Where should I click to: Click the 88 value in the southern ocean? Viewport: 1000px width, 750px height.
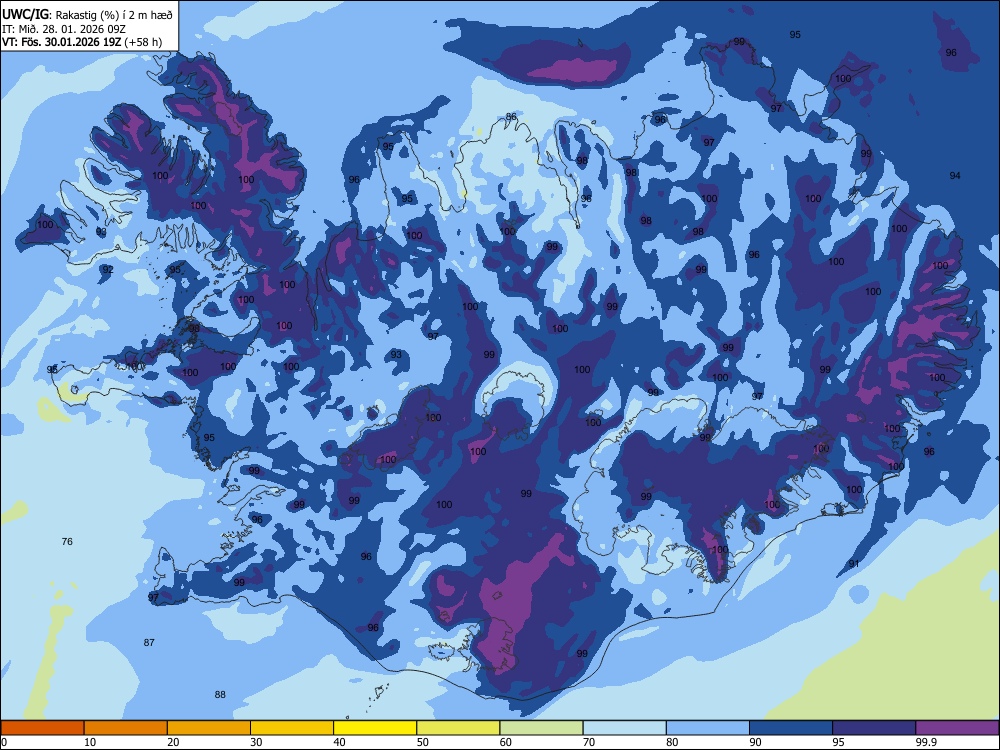click(x=220, y=695)
